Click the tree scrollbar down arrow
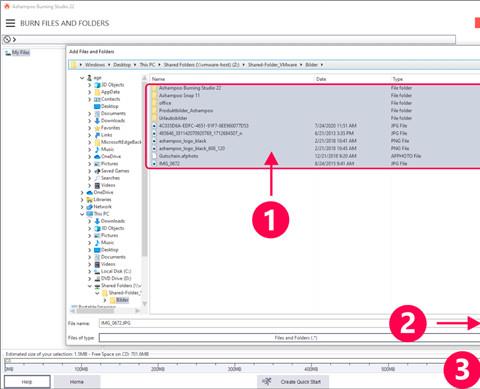 point(145,303)
